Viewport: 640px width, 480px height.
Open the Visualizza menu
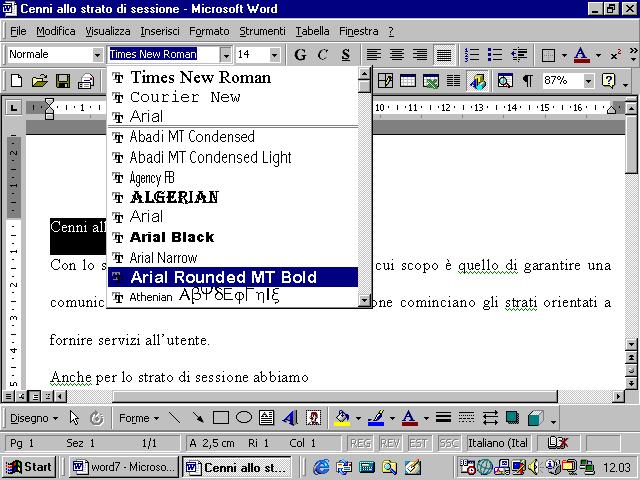[x=108, y=31]
